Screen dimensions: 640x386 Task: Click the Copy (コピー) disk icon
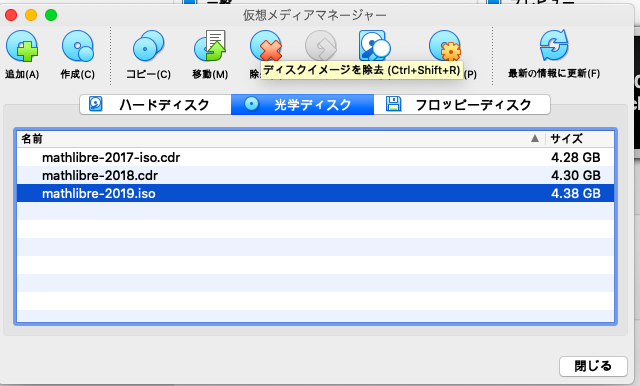click(x=148, y=46)
